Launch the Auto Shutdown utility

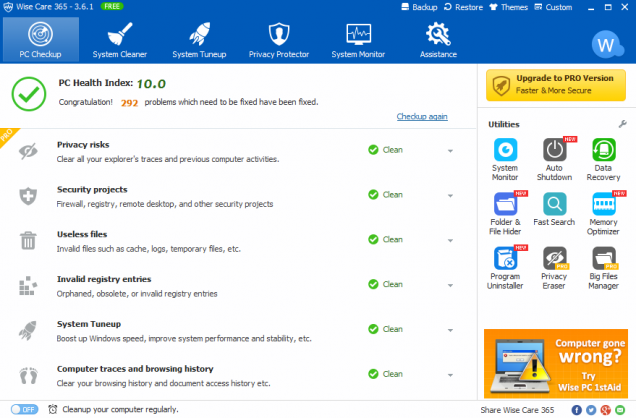point(554,150)
